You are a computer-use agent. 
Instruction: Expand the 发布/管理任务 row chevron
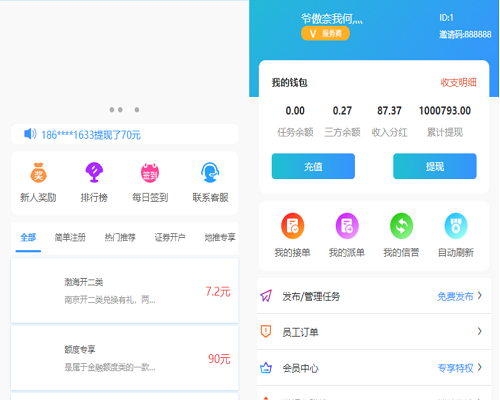click(480, 295)
